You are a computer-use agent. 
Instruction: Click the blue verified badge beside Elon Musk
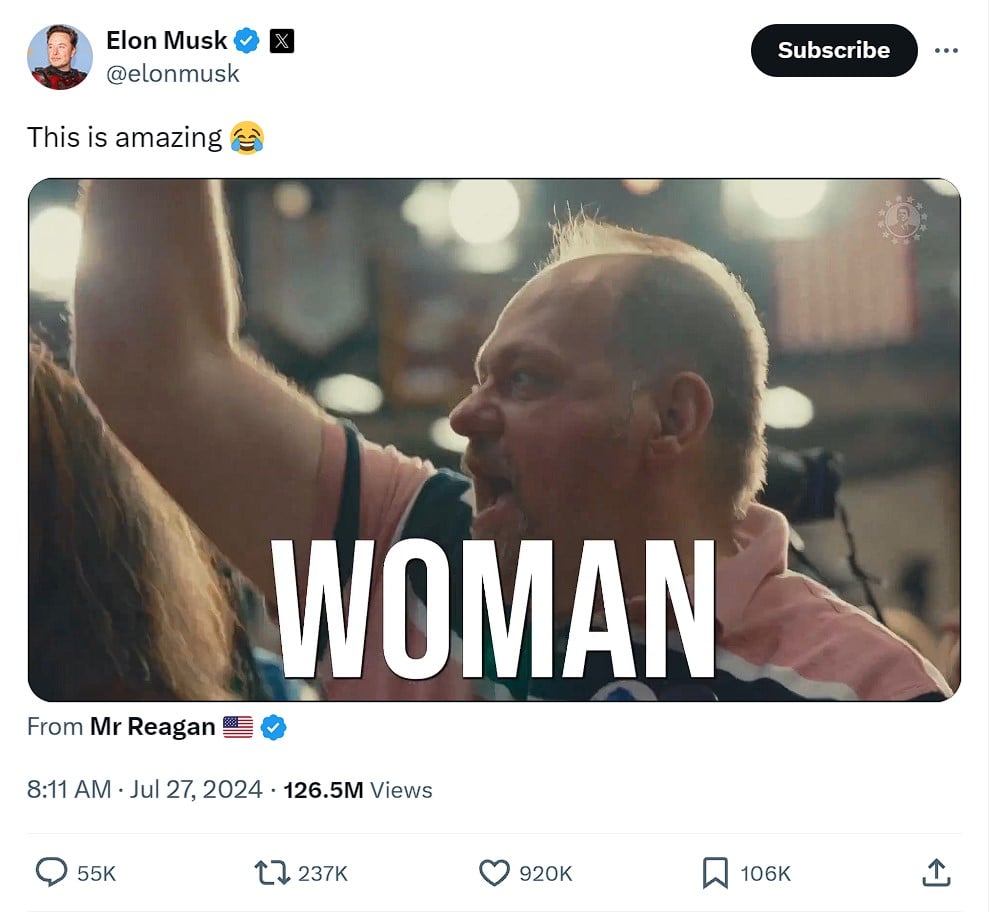pos(247,41)
